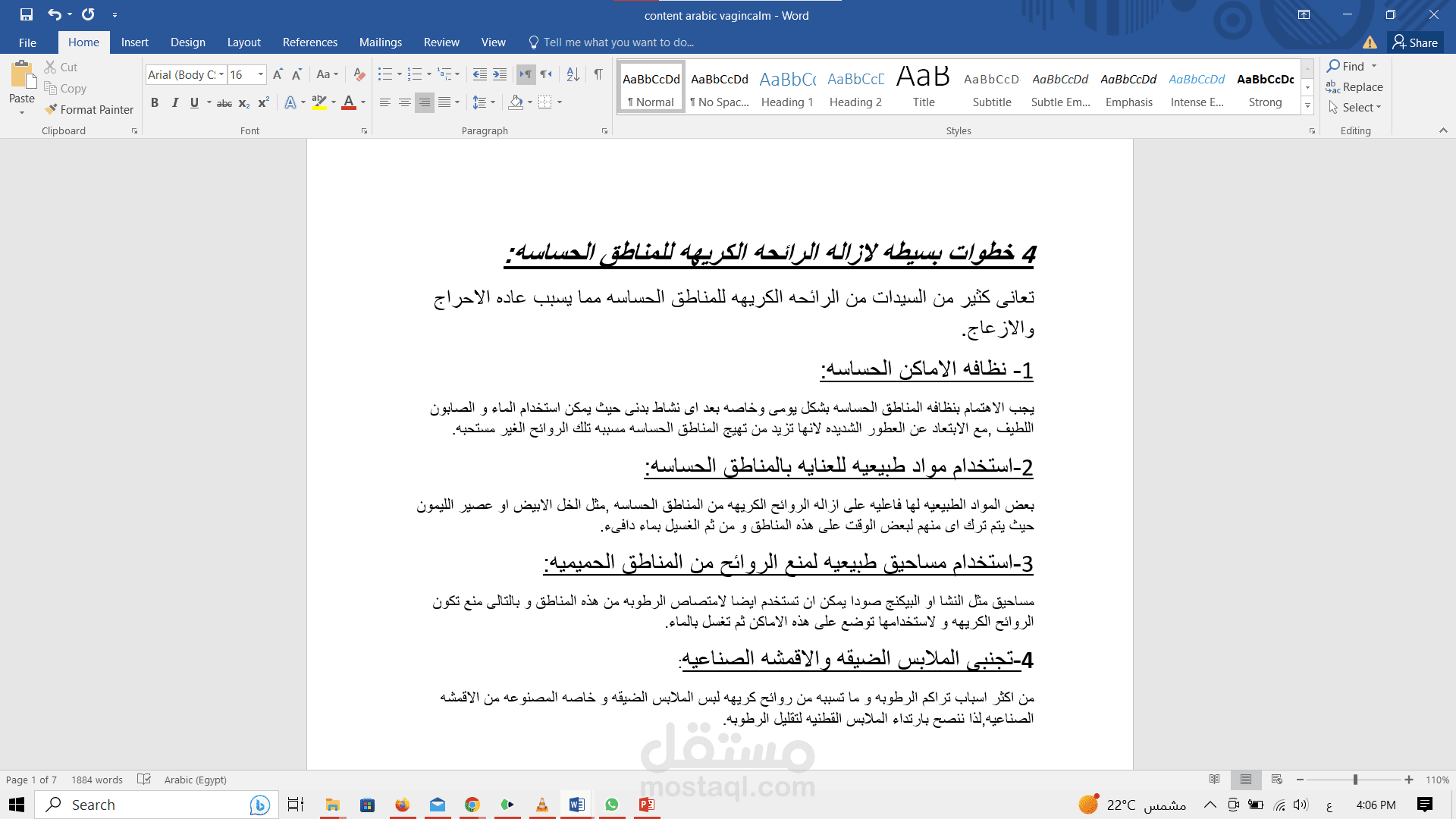Toggle Italic formatting
Screen dimensions: 1456x819
[174, 103]
